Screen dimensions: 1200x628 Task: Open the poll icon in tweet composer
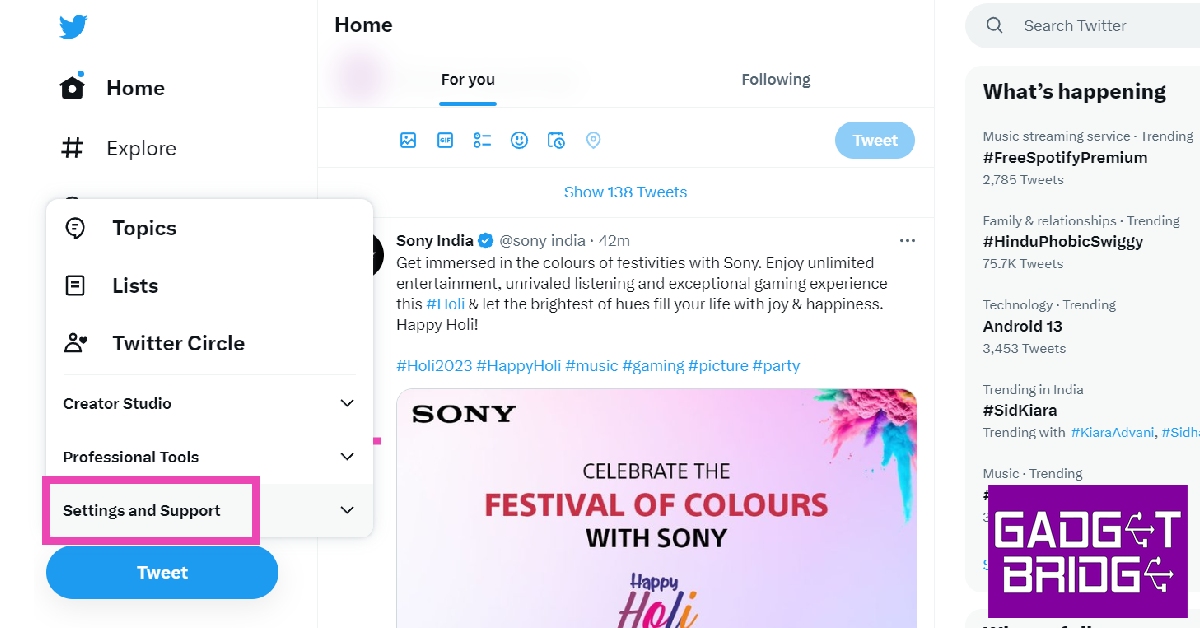[482, 141]
